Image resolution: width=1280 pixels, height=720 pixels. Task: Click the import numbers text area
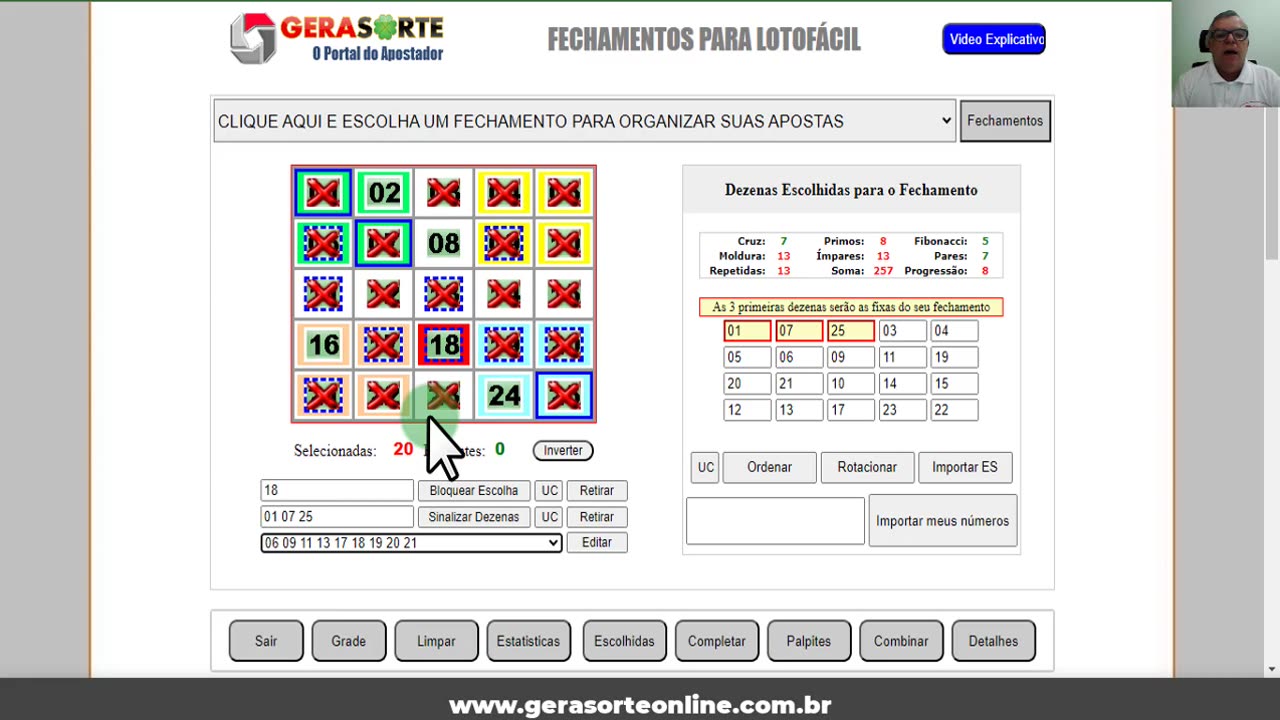click(775, 521)
